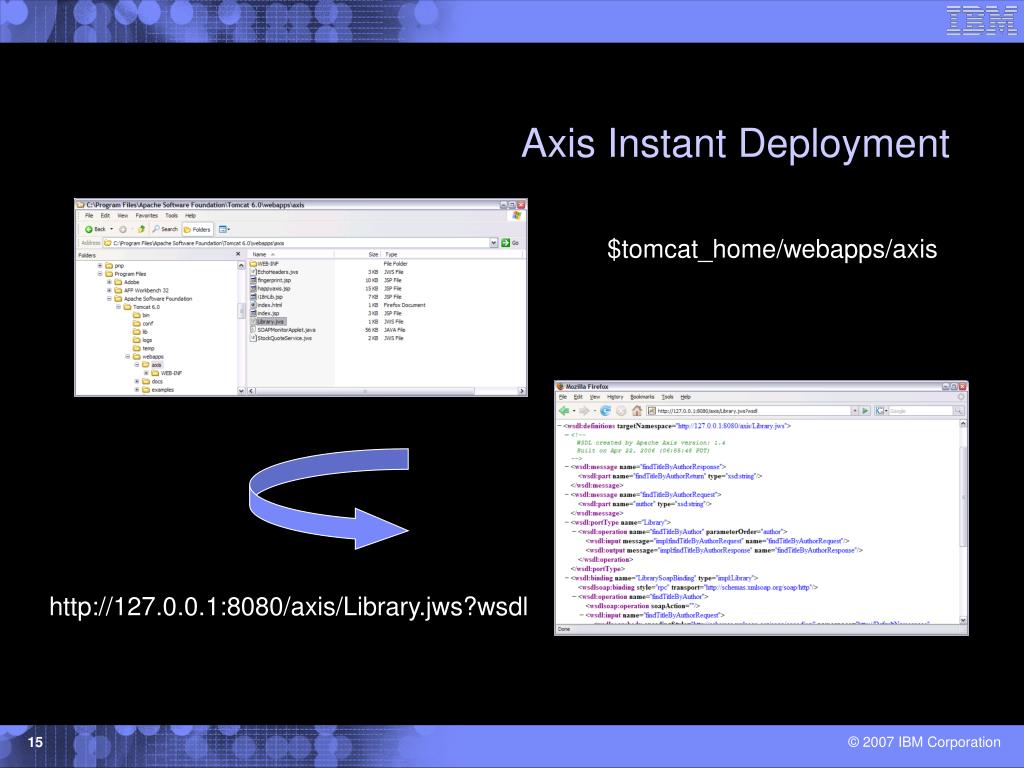Select Library.jws file

268,322
